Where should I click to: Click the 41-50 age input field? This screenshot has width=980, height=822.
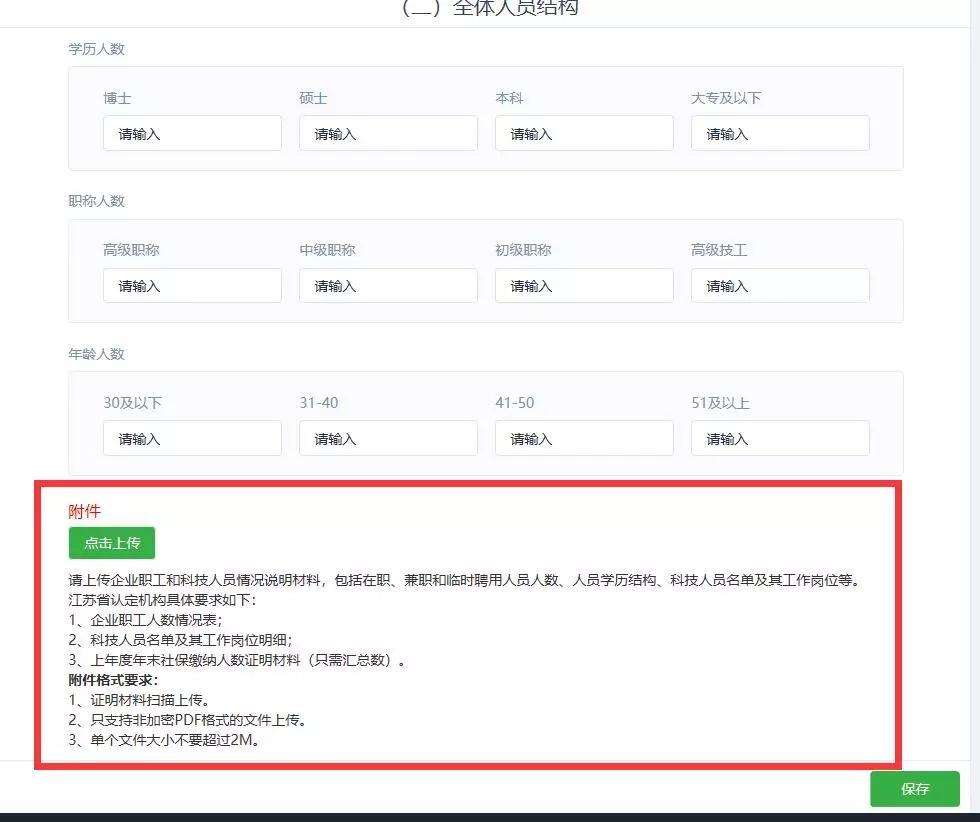point(584,438)
